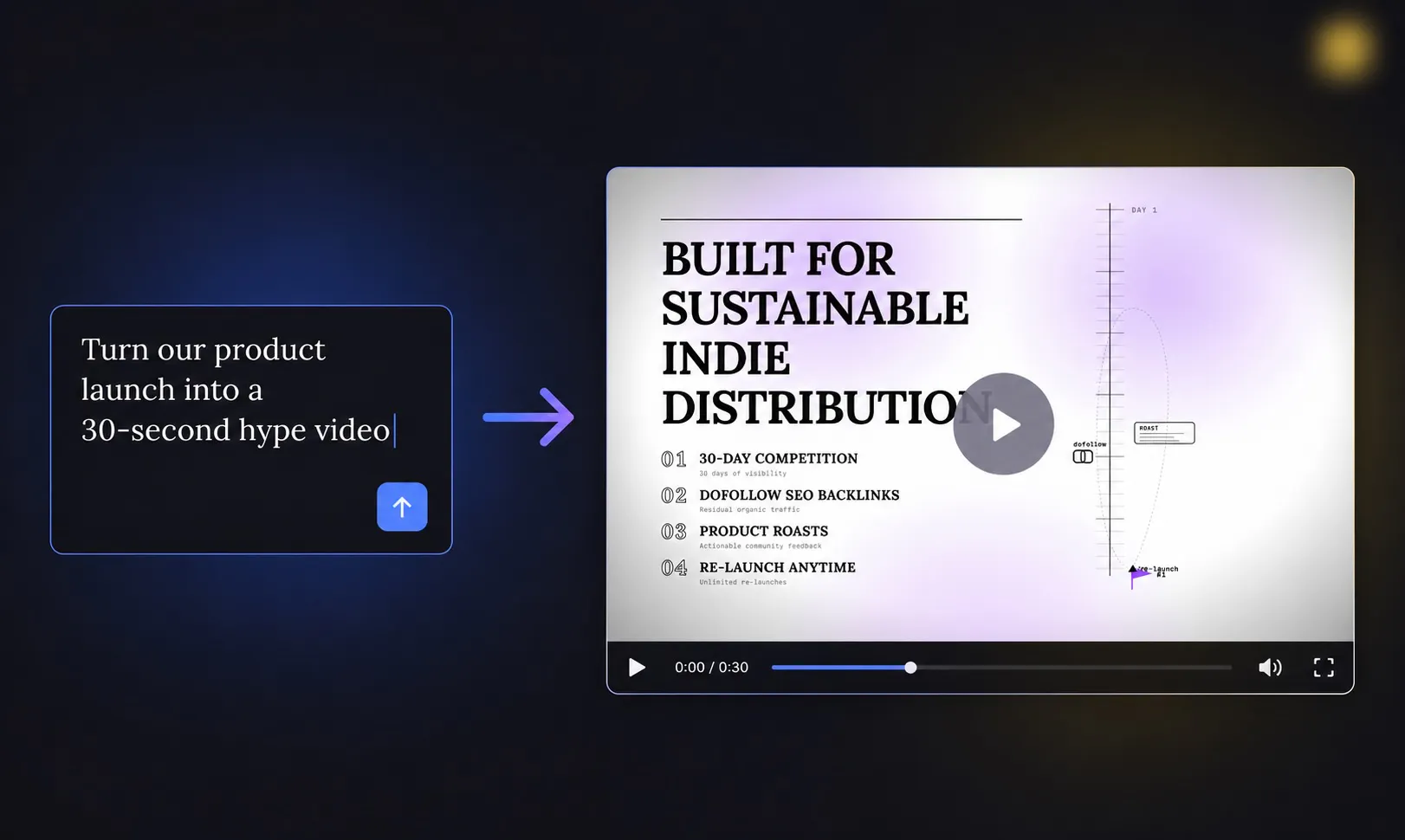Image resolution: width=1405 pixels, height=840 pixels.
Task: Click into the prompt text box
Action: tap(251, 430)
